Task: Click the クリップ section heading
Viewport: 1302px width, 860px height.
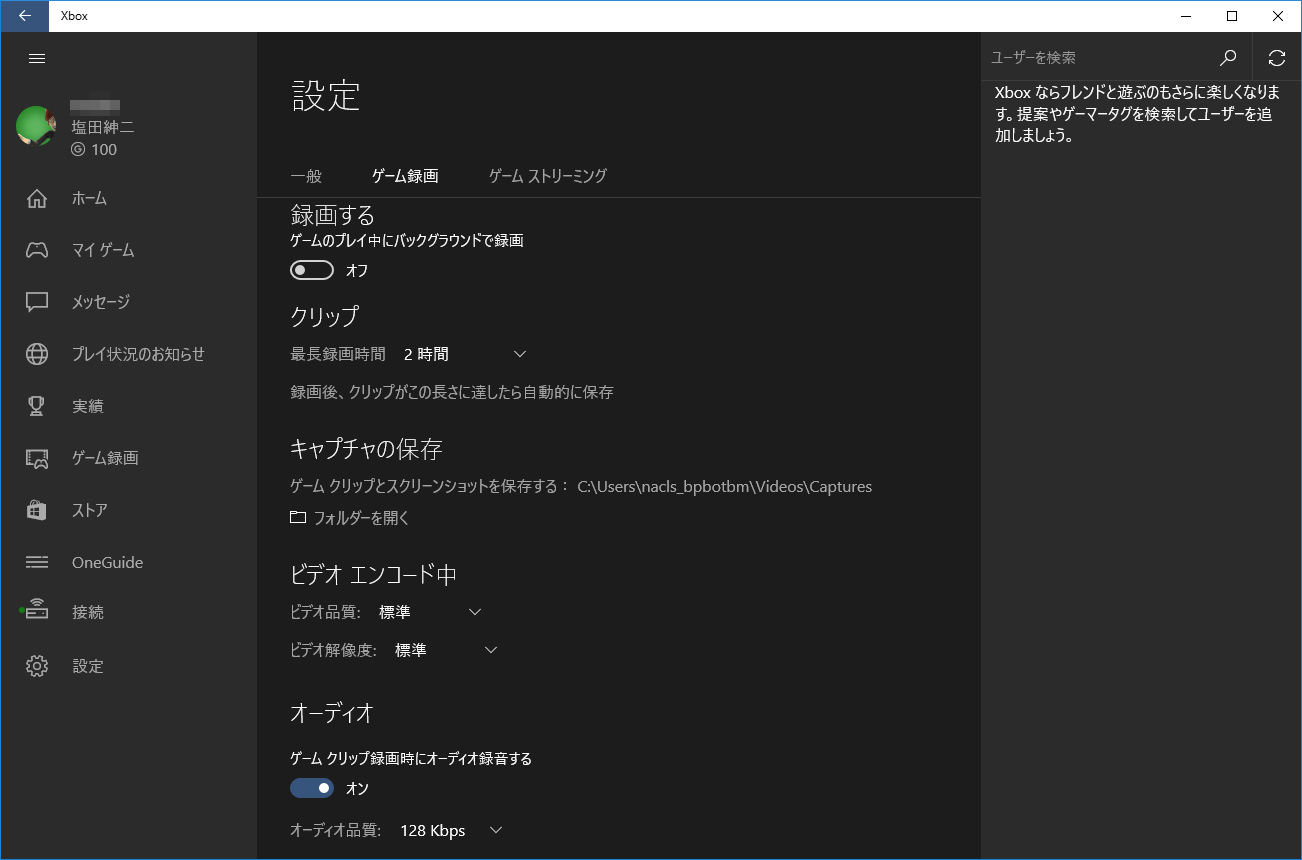Action: [x=324, y=316]
